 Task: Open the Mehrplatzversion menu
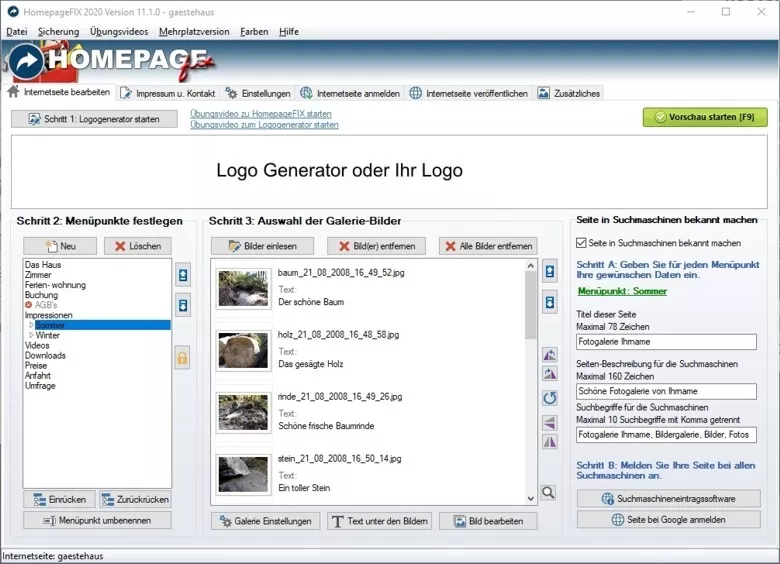click(194, 31)
